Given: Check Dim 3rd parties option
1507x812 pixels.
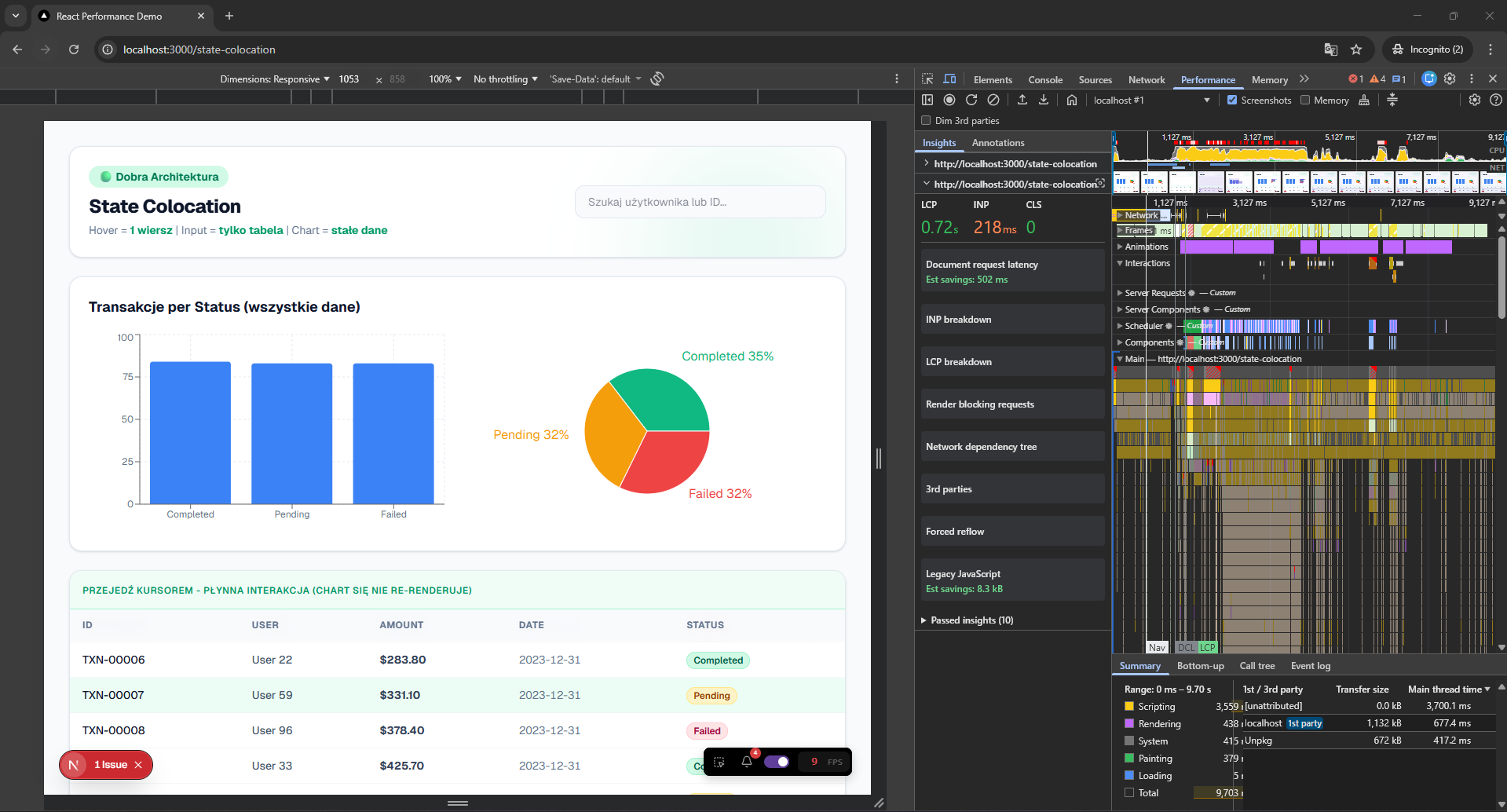Looking at the screenshot, I should tap(926, 121).
